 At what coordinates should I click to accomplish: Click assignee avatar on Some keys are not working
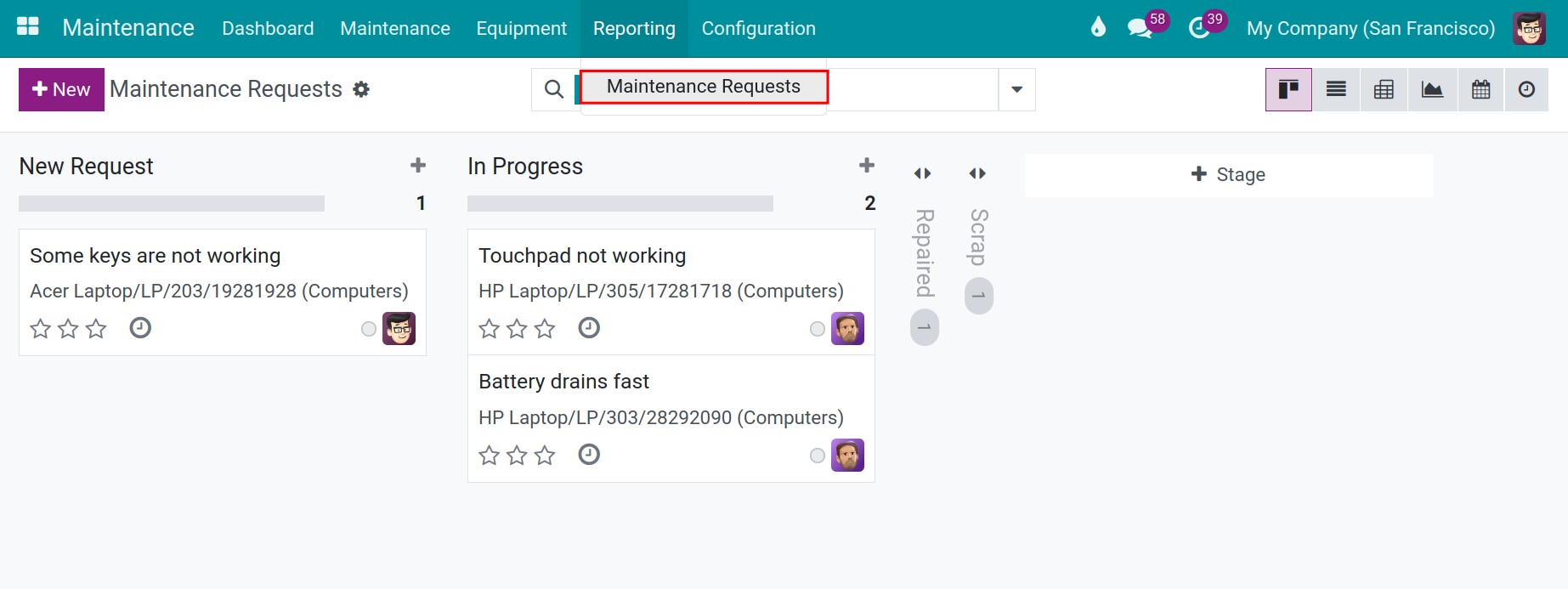[x=399, y=328]
